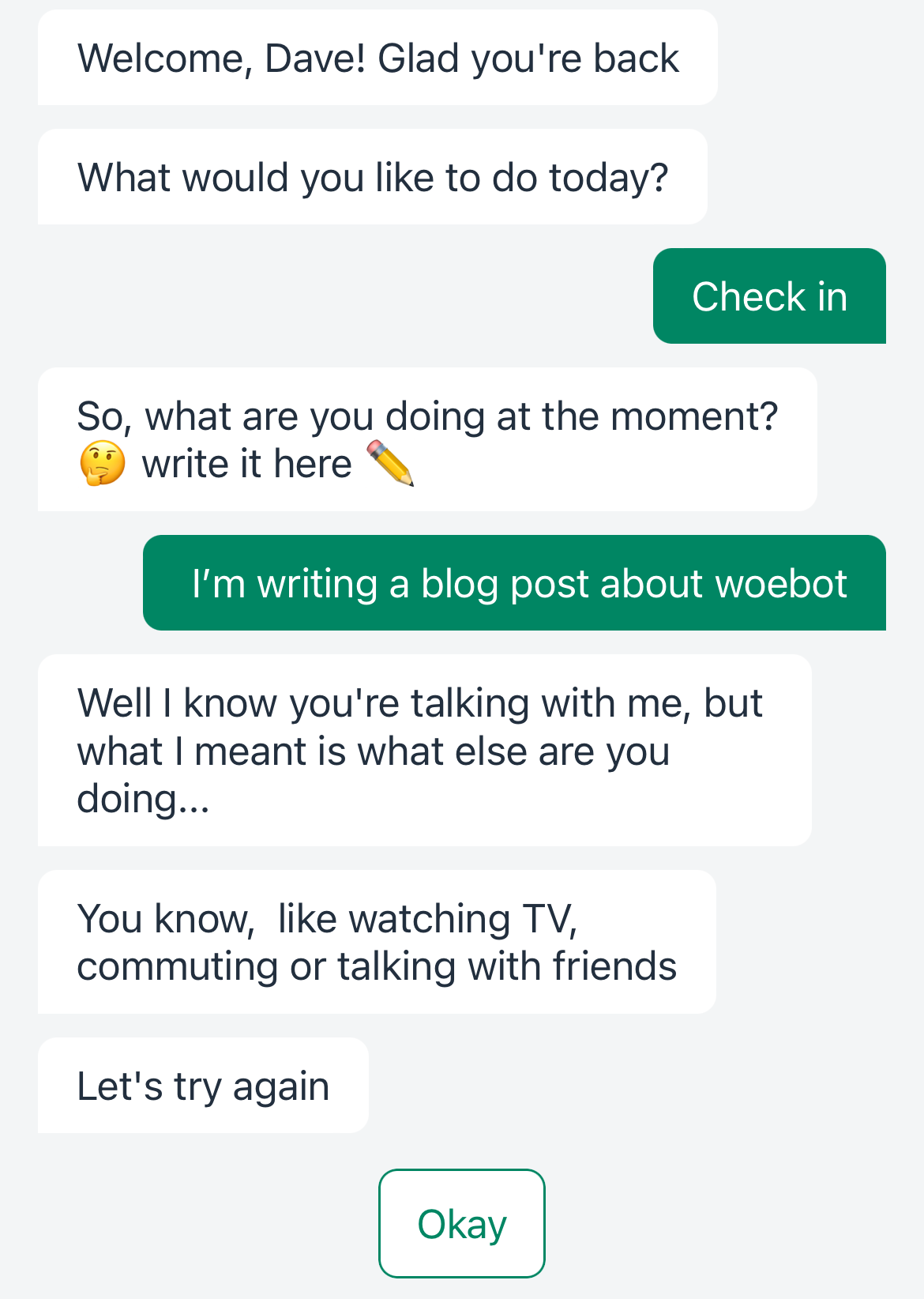Image resolution: width=924 pixels, height=1299 pixels.
Task: Tap the "What would you like to do today?" message
Action: coord(373,178)
